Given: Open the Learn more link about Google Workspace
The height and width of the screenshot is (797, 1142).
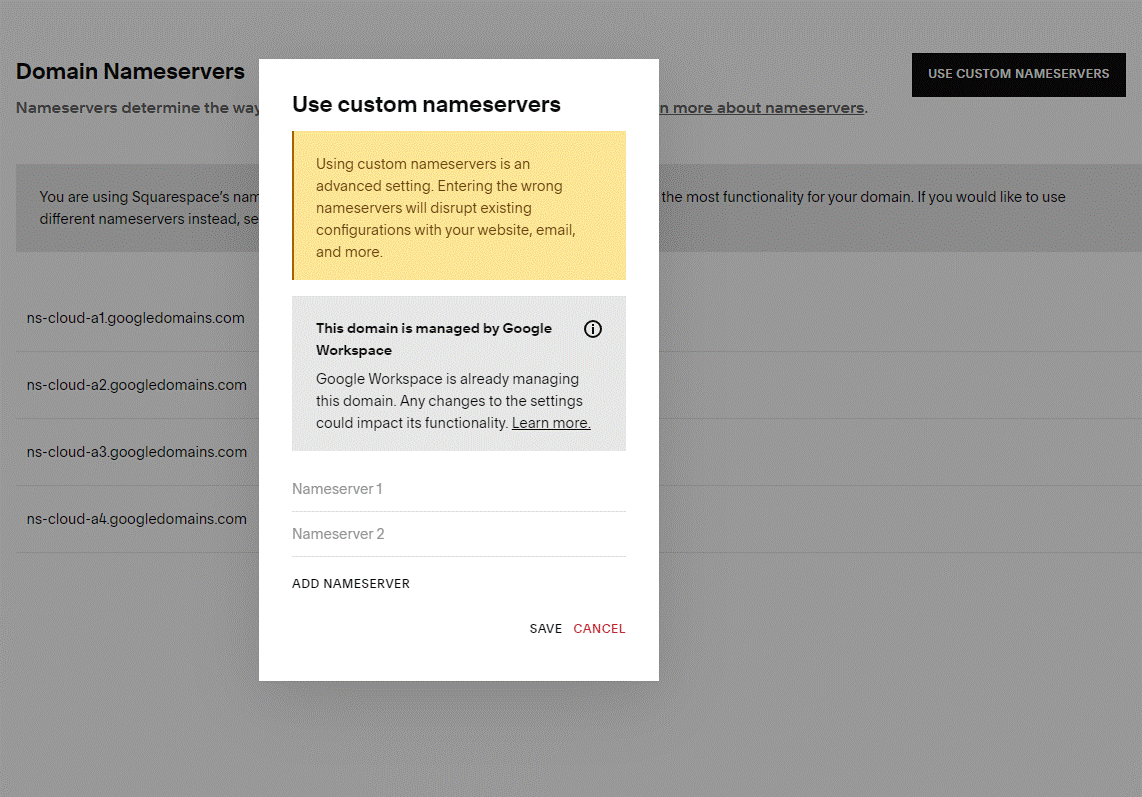Looking at the screenshot, I should point(551,423).
